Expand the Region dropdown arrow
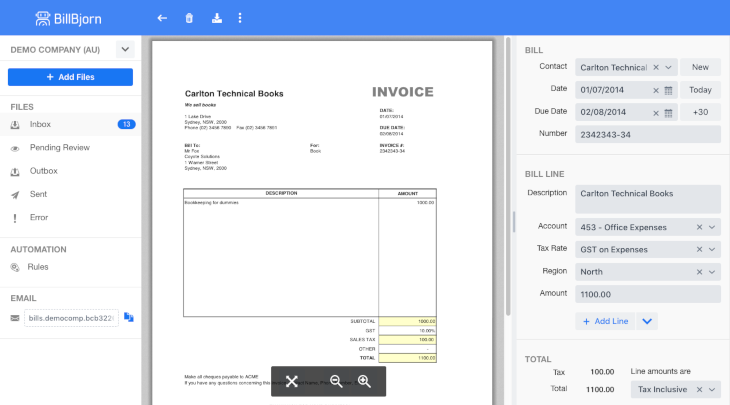The image size is (730, 405). pos(712,272)
